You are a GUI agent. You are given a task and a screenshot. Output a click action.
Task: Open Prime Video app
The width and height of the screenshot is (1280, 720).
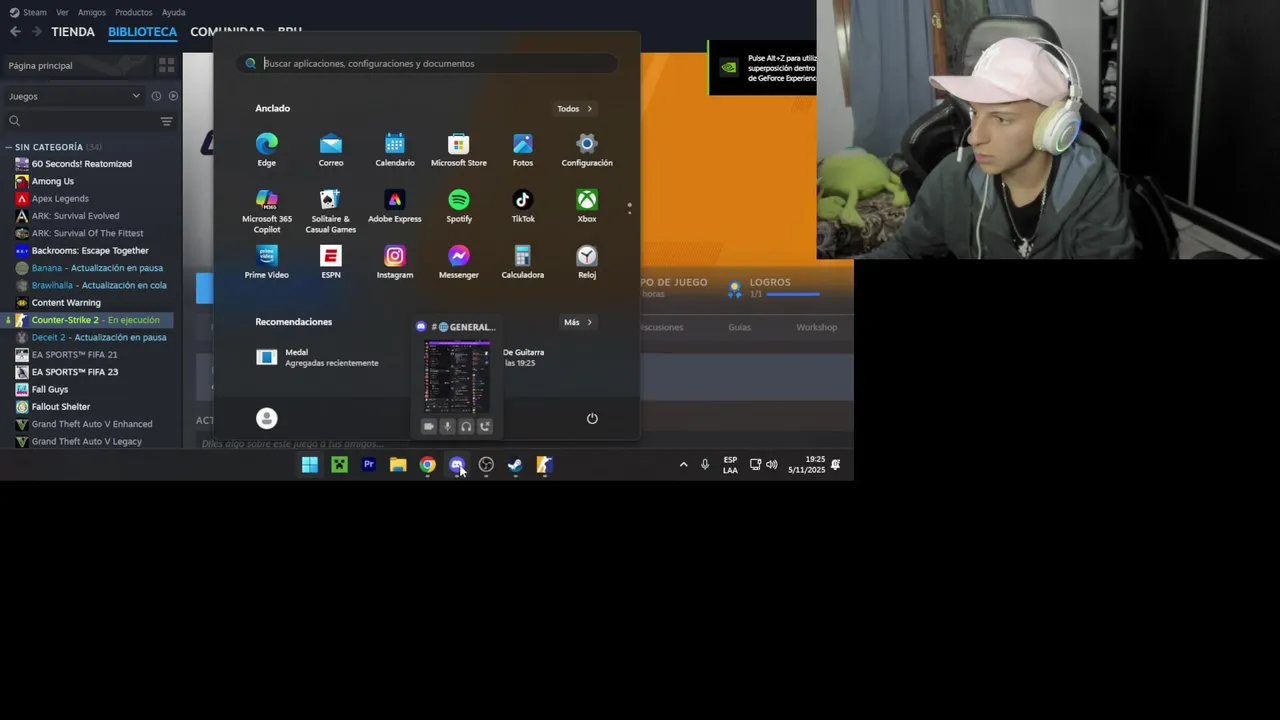point(267,262)
